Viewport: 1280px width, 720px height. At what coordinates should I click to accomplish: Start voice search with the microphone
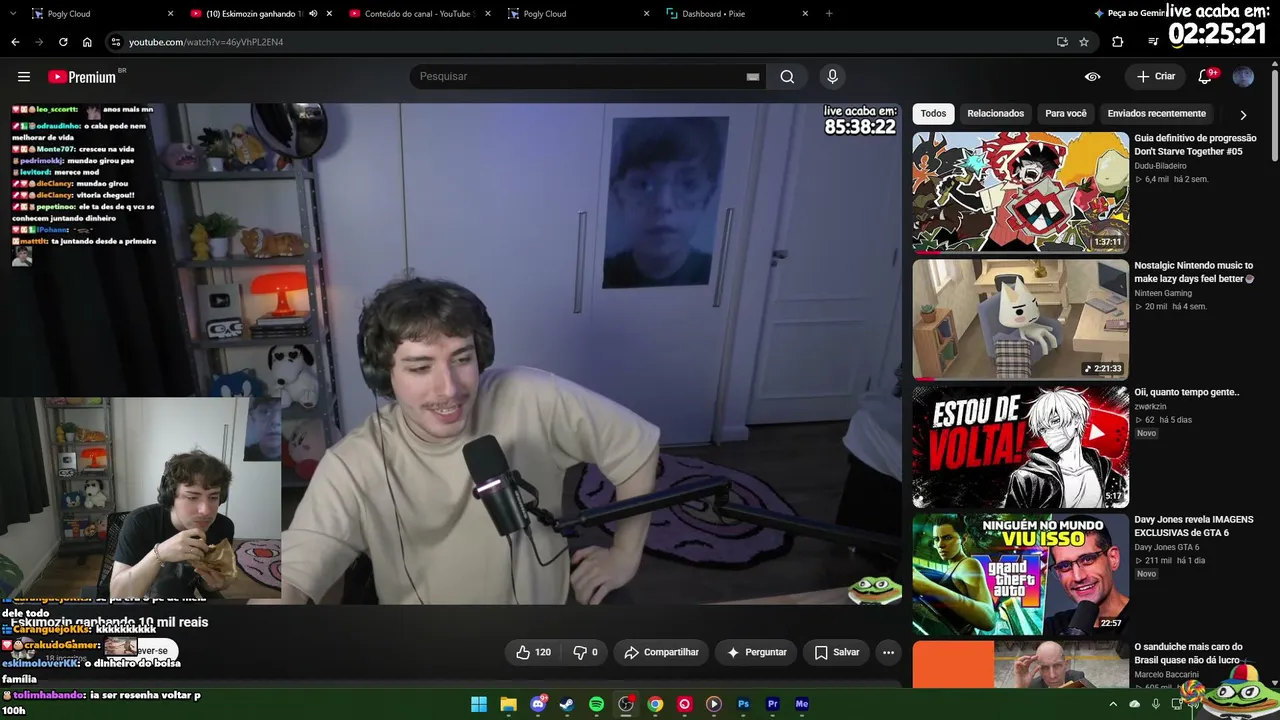point(832,77)
